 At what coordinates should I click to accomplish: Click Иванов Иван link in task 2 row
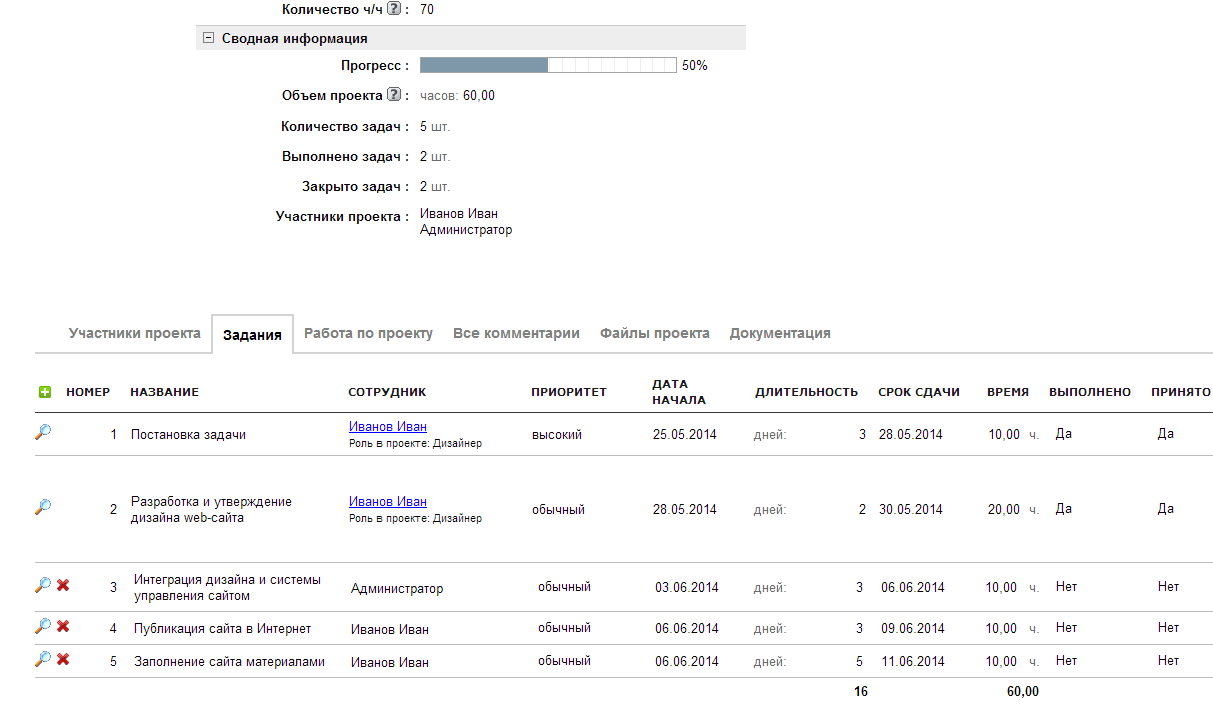[x=388, y=502]
